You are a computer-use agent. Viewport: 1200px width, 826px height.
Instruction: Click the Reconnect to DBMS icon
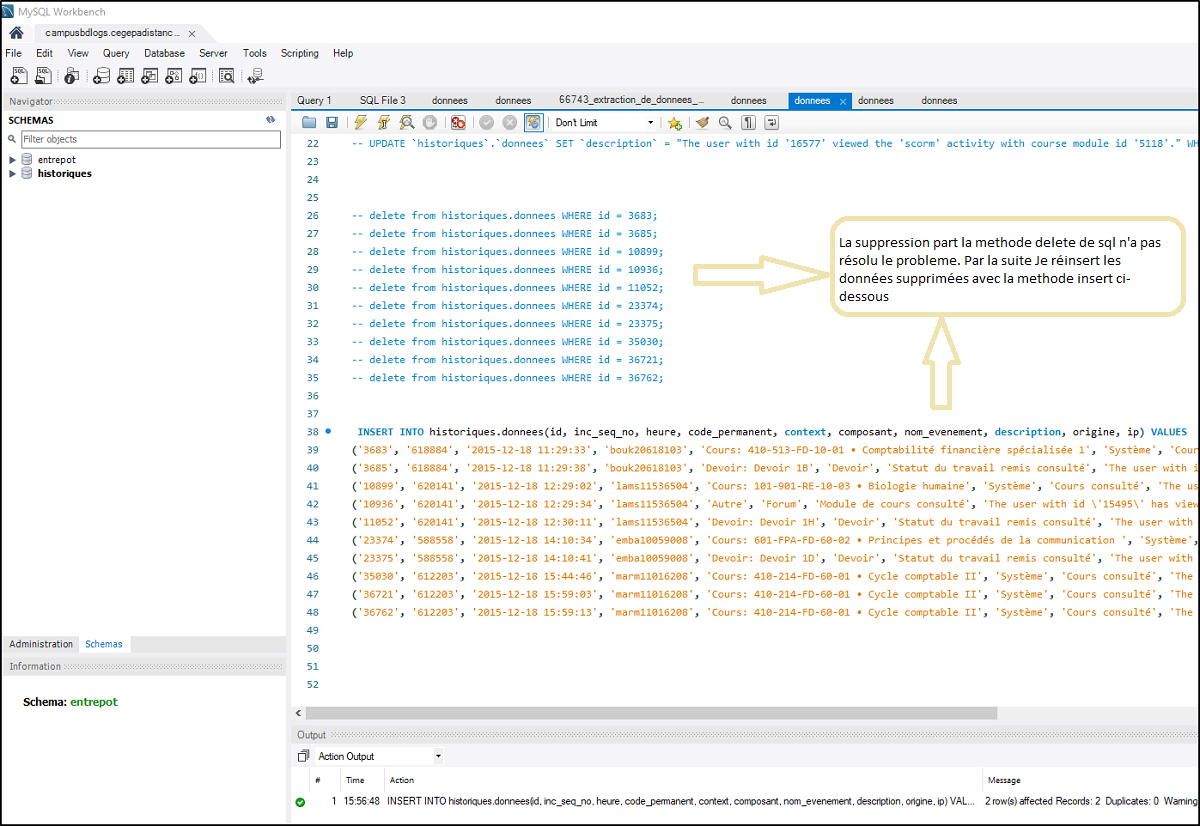[x=256, y=75]
